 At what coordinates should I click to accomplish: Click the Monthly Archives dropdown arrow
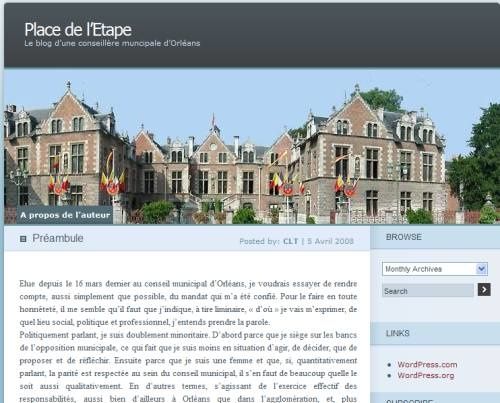pos(481,269)
